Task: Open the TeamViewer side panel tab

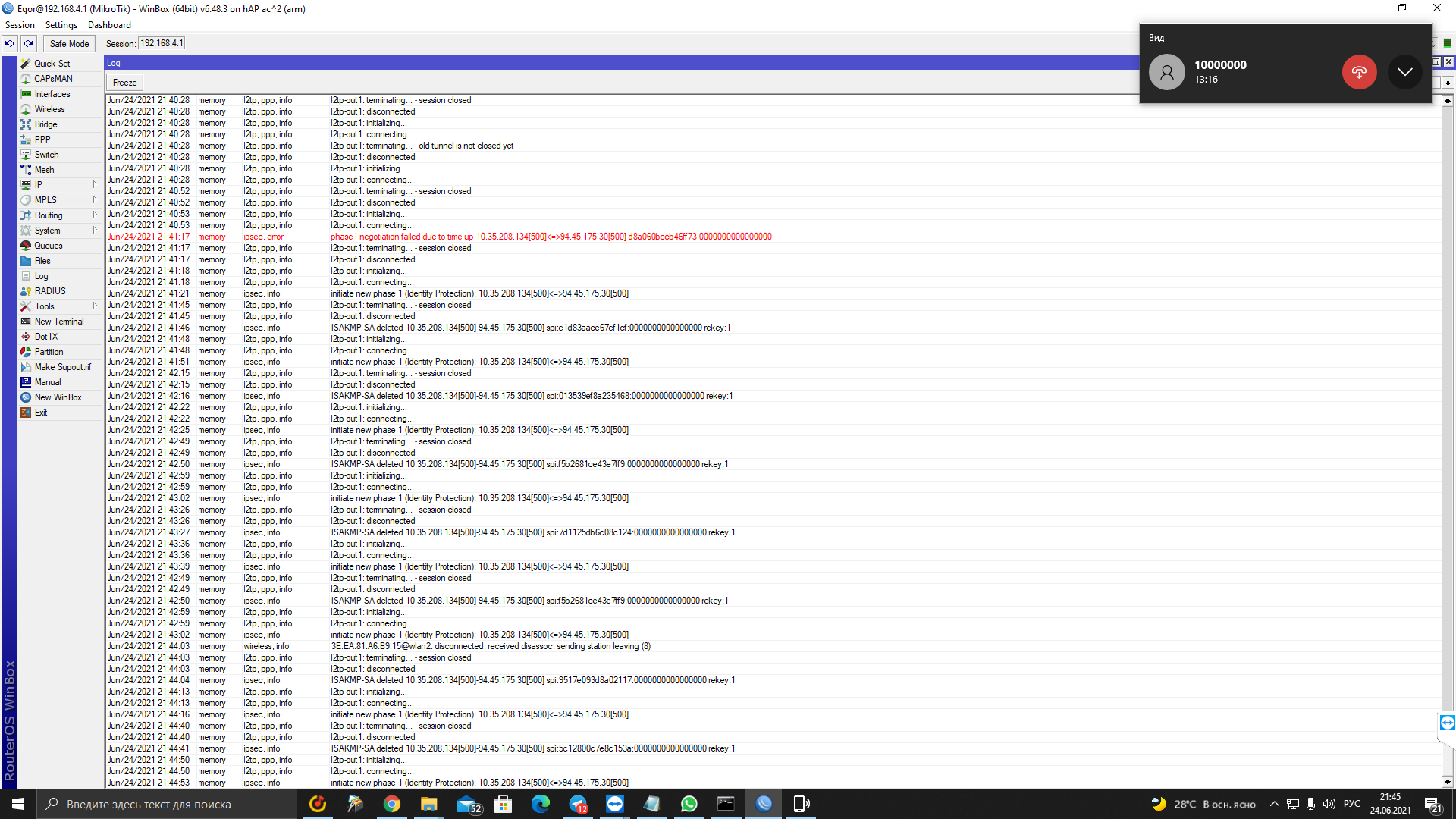Action: click(x=1448, y=723)
